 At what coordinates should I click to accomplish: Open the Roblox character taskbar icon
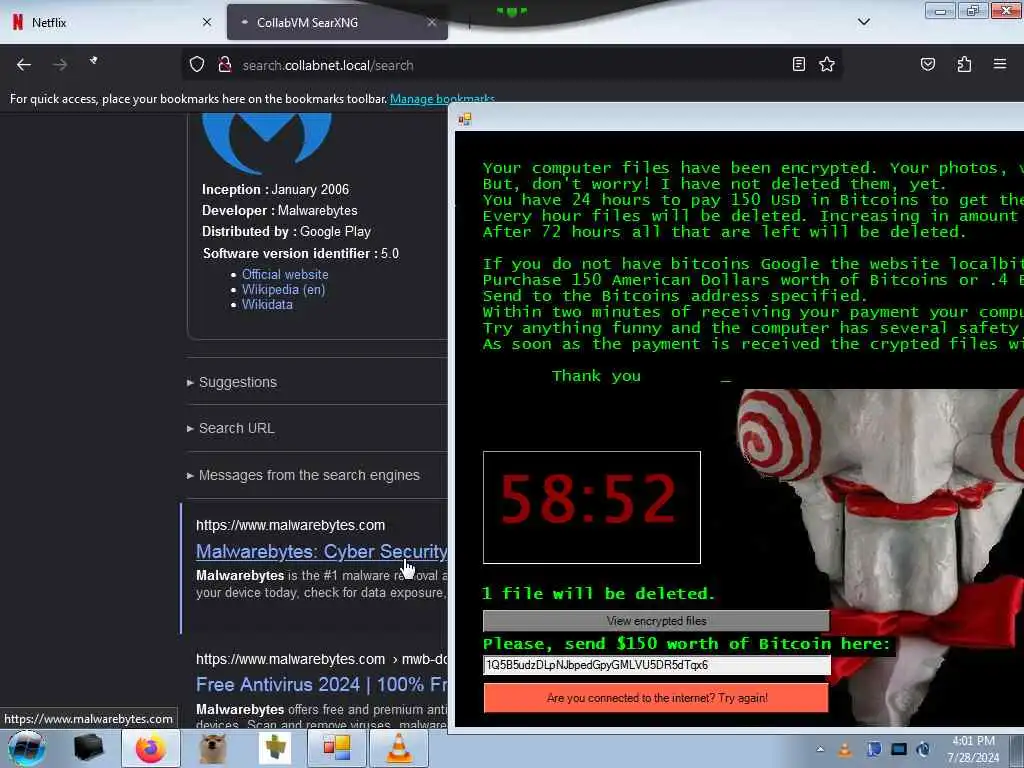[x=274, y=748]
